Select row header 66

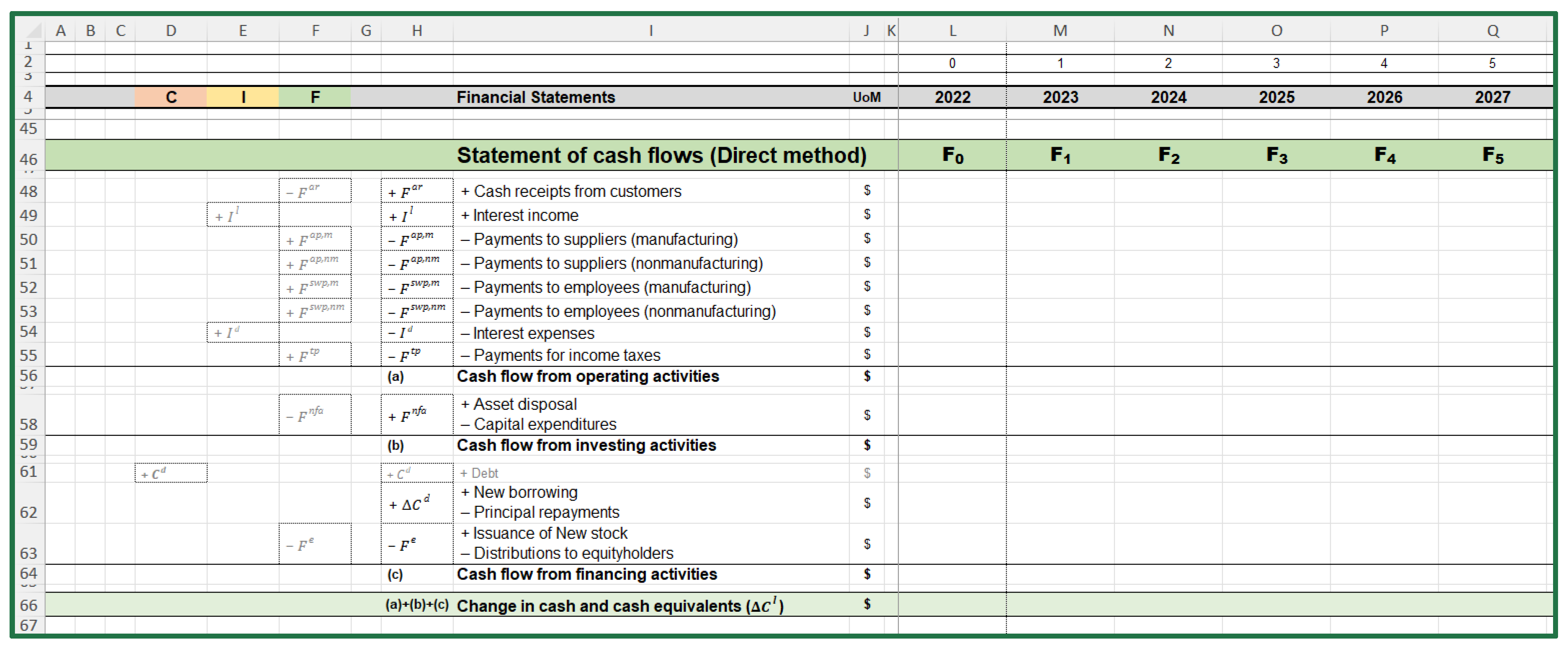pyautogui.click(x=29, y=605)
